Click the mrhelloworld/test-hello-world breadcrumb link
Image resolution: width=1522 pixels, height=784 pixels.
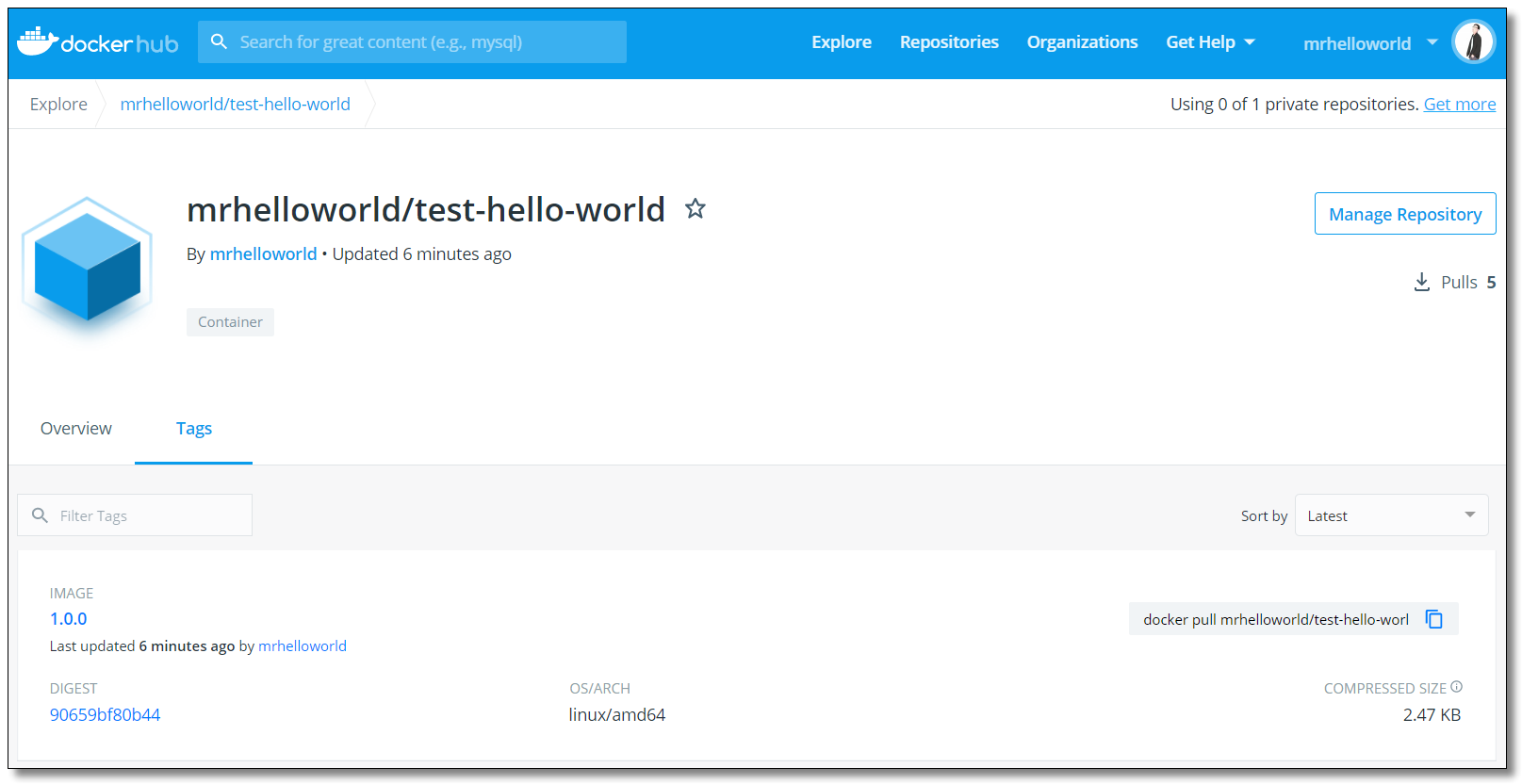[236, 105]
